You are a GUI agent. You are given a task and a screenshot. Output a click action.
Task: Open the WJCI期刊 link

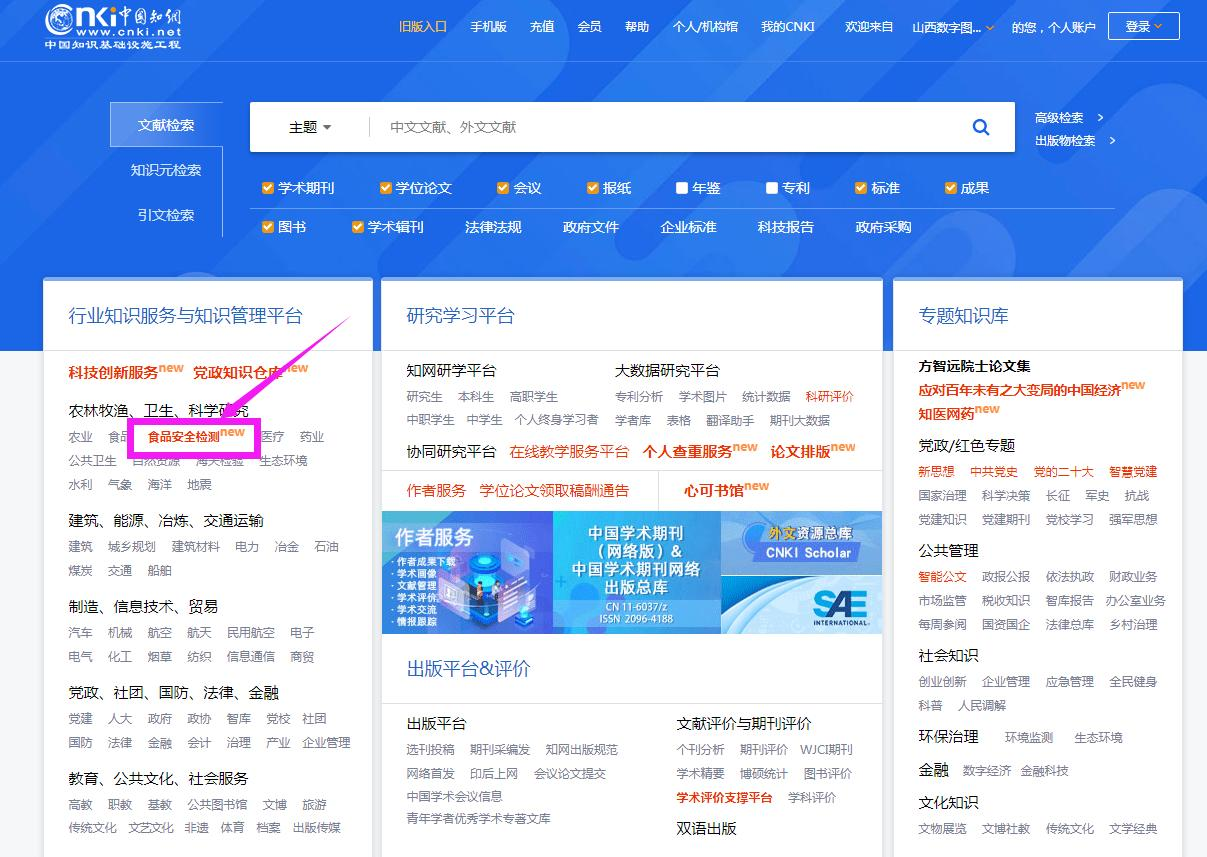(x=827, y=749)
